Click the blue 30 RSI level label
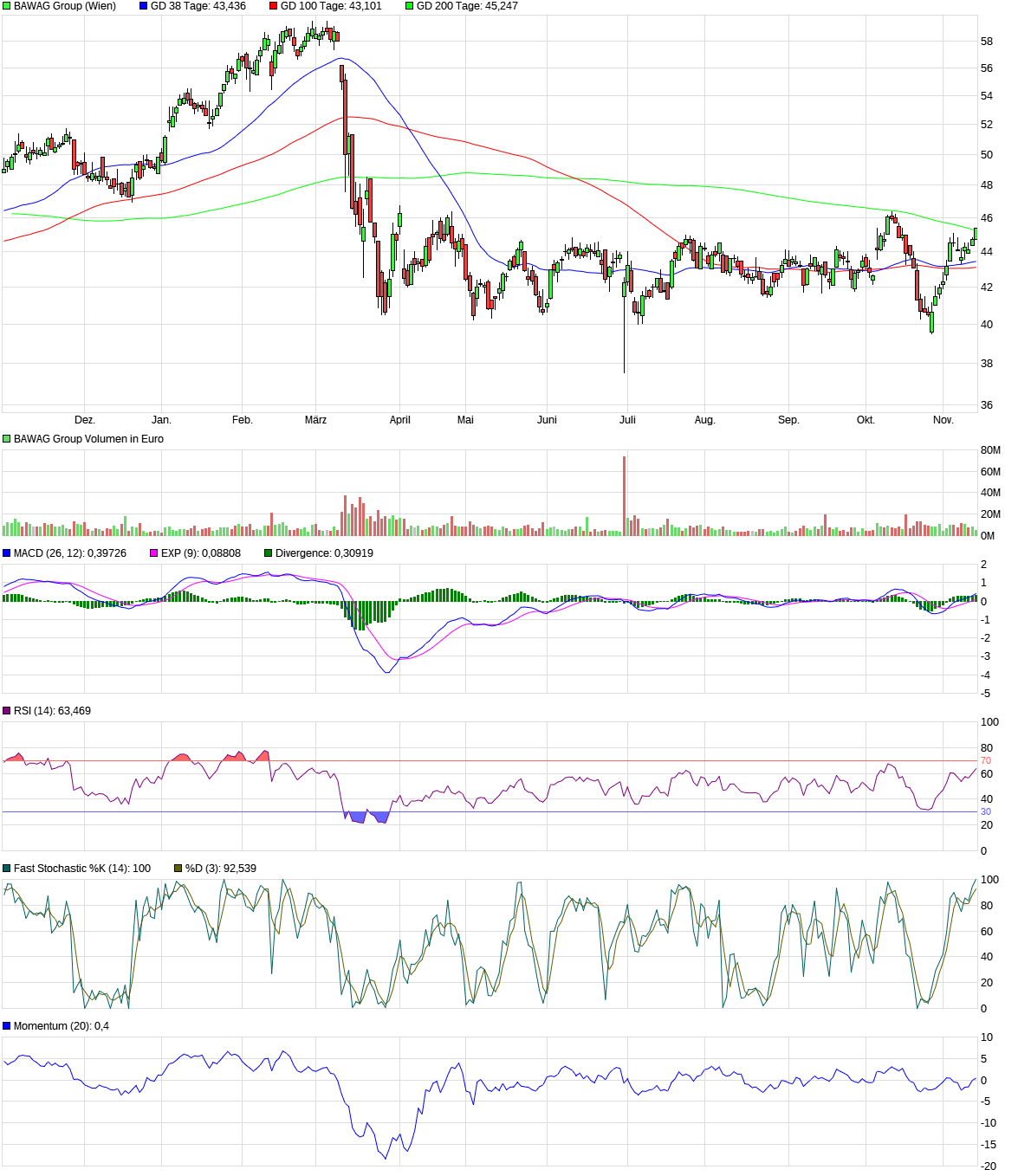 tap(985, 812)
